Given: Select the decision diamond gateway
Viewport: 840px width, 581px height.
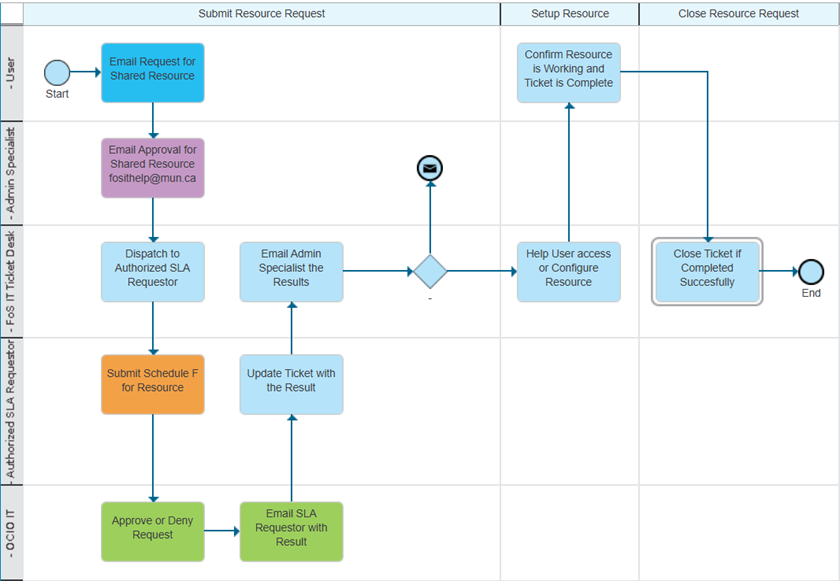Looking at the screenshot, I should pyautogui.click(x=430, y=270).
